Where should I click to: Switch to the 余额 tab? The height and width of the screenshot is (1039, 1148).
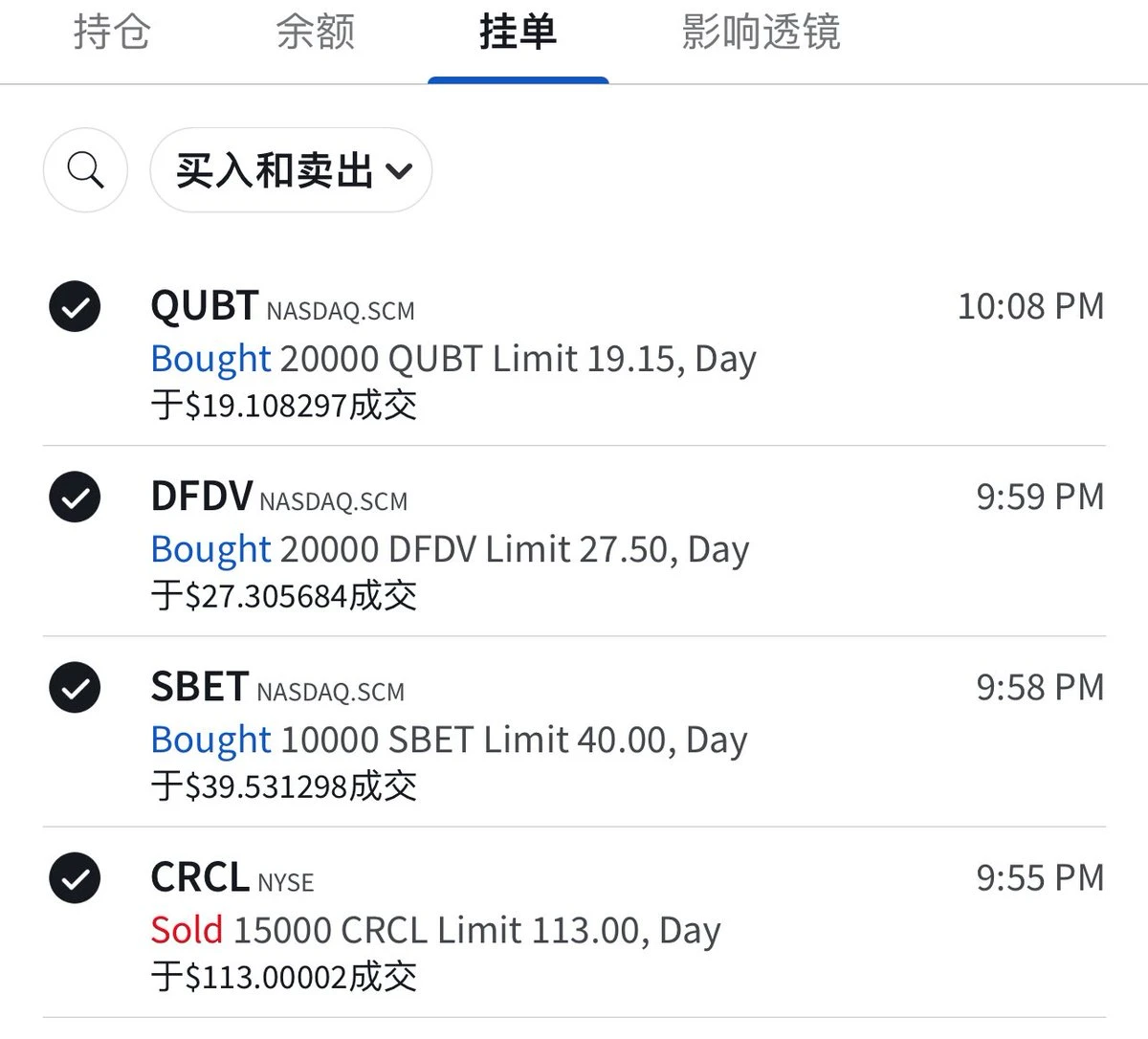[x=315, y=33]
